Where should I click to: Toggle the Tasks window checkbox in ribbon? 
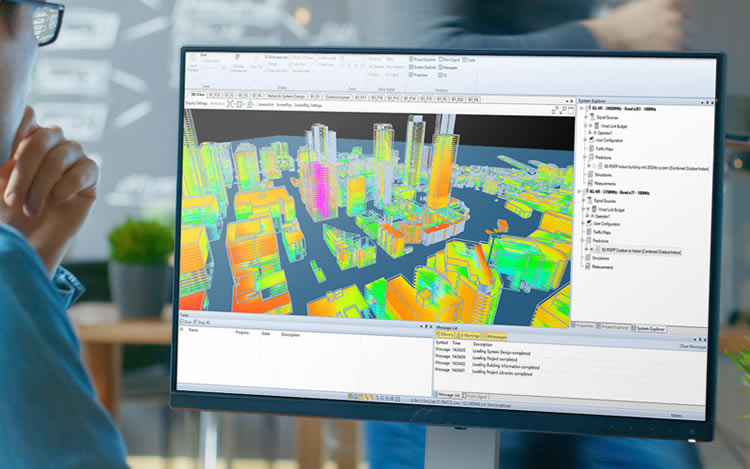(464, 60)
